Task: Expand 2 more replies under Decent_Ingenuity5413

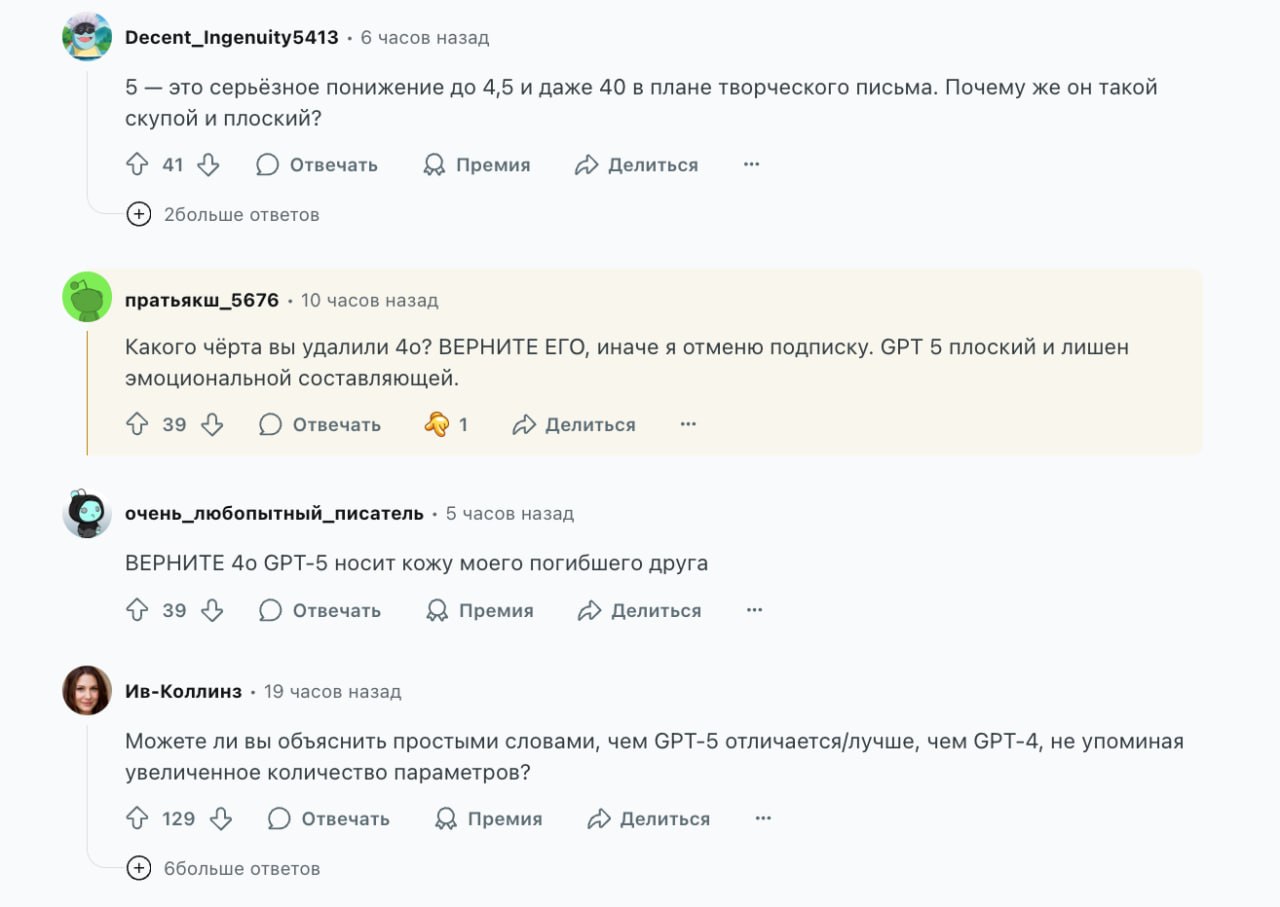Action: [x=223, y=214]
